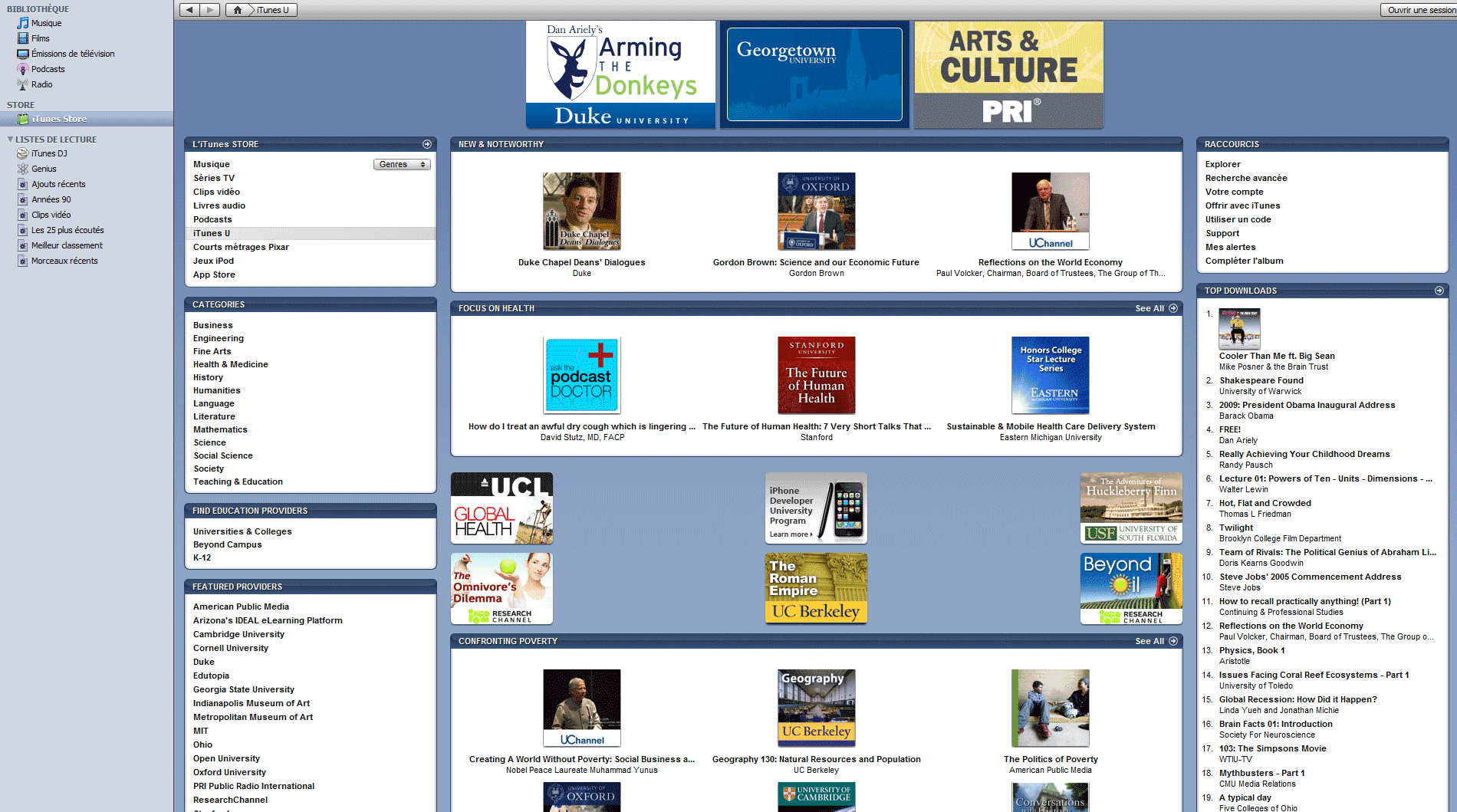Select Séries TV in iTunes Store menu
1457x812 pixels.
pos(214,178)
